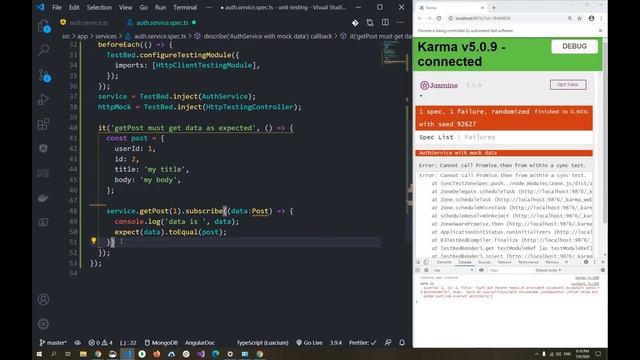Expand the logged data object in the console
The image size is (640, 360).
pos(421,292)
